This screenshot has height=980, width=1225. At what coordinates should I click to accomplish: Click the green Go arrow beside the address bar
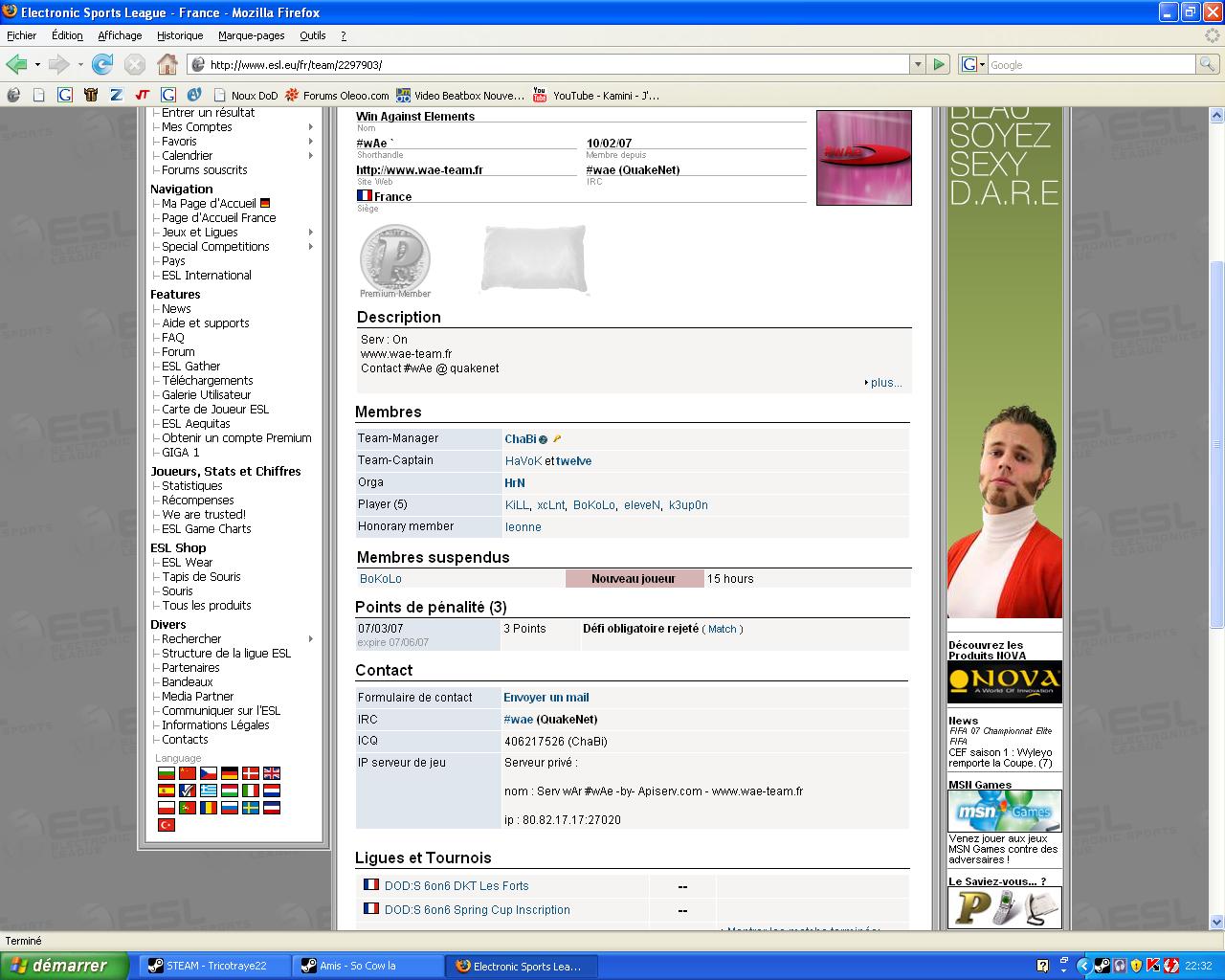(x=939, y=64)
